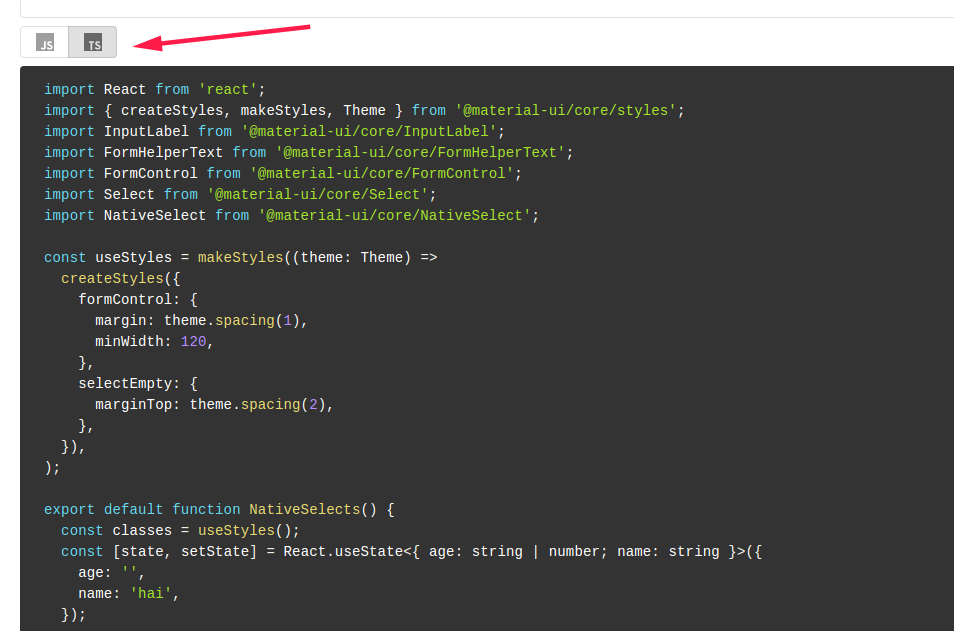Switch to the TS language version
954x631 pixels.
(92, 42)
